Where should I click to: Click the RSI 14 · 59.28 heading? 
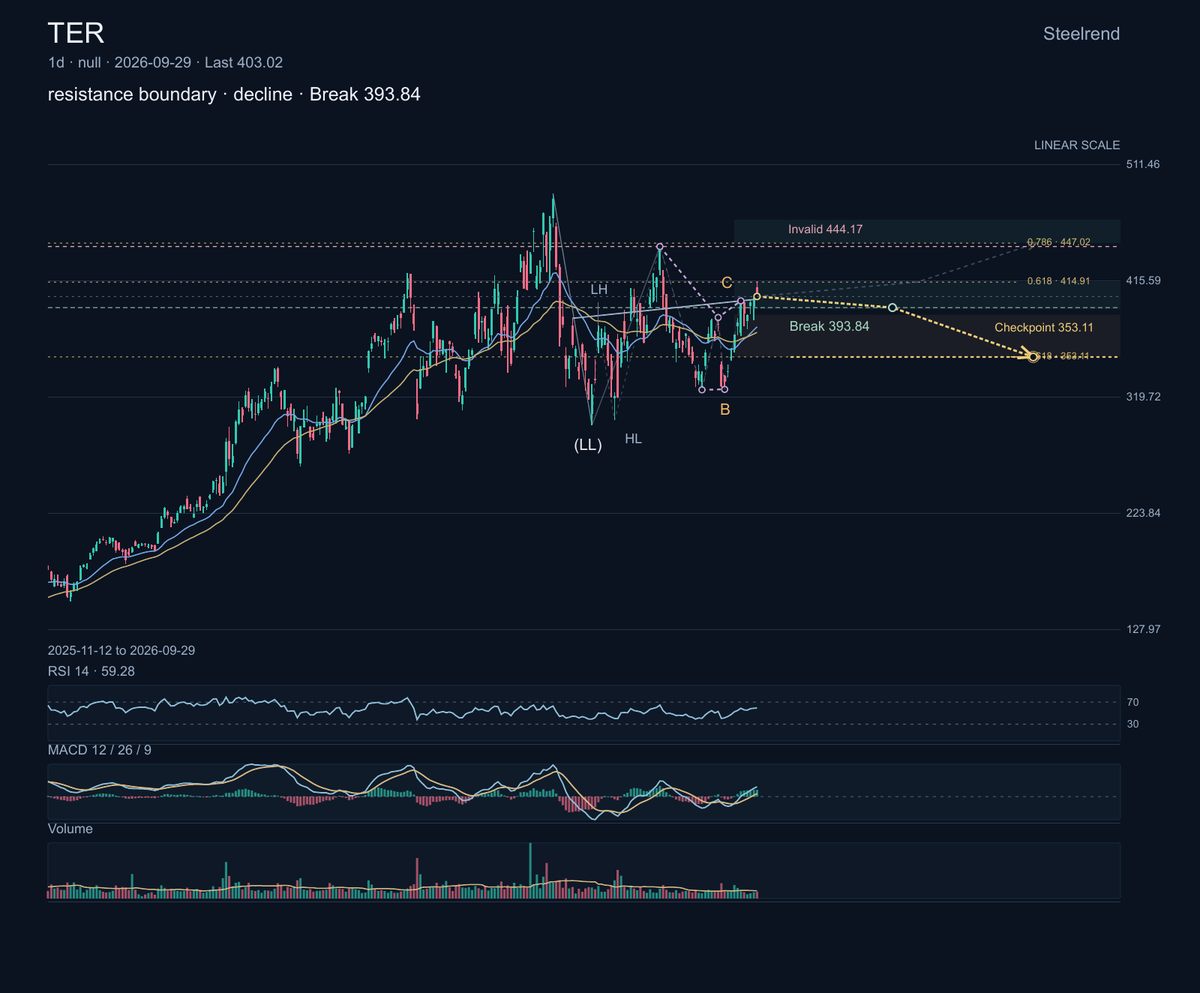pyautogui.click(x=91, y=671)
